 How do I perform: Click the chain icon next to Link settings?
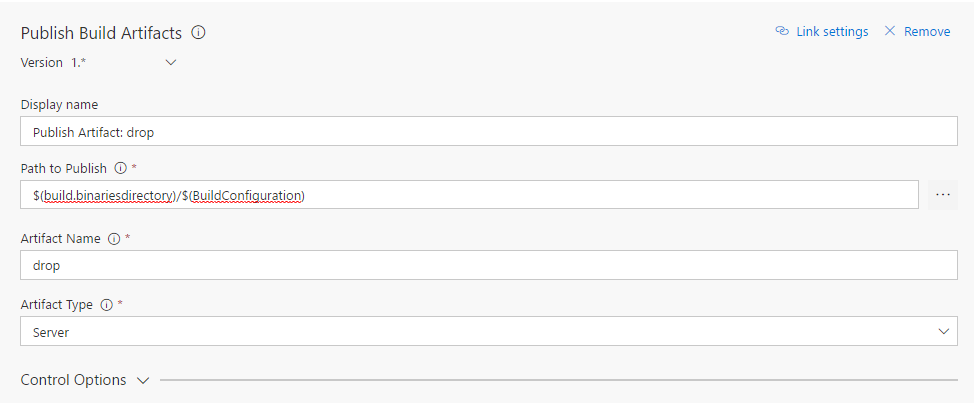tap(782, 31)
